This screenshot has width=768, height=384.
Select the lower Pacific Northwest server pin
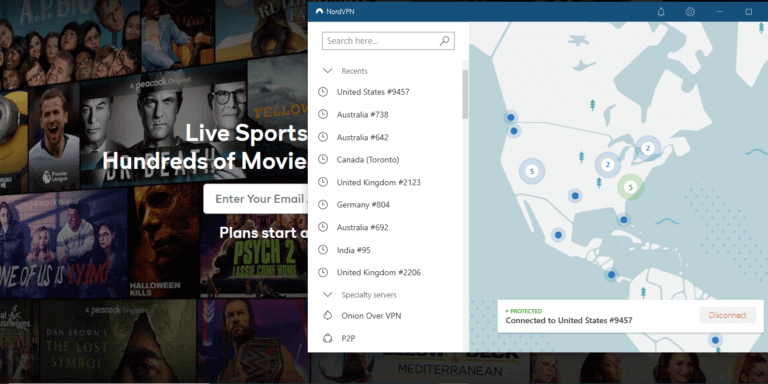point(514,131)
